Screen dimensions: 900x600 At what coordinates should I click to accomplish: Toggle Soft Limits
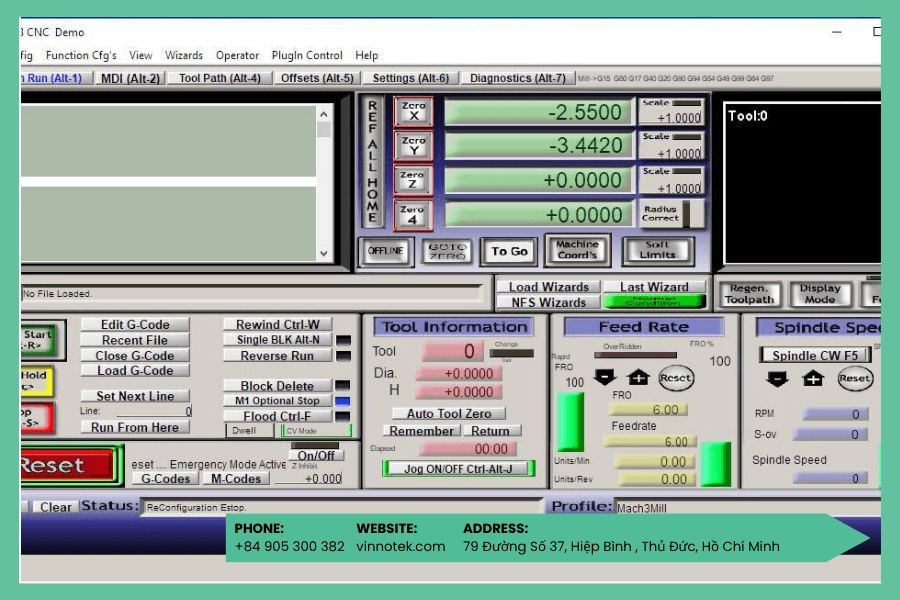(658, 250)
